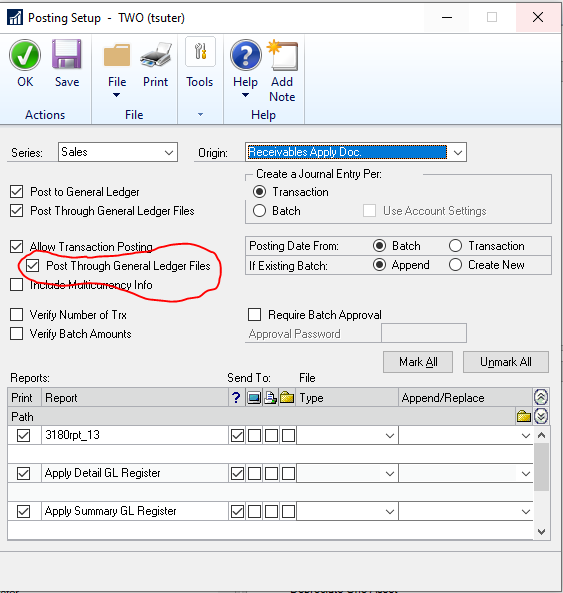The image size is (563, 593).
Task: Check Require Batch Approval box
Action: (x=254, y=315)
